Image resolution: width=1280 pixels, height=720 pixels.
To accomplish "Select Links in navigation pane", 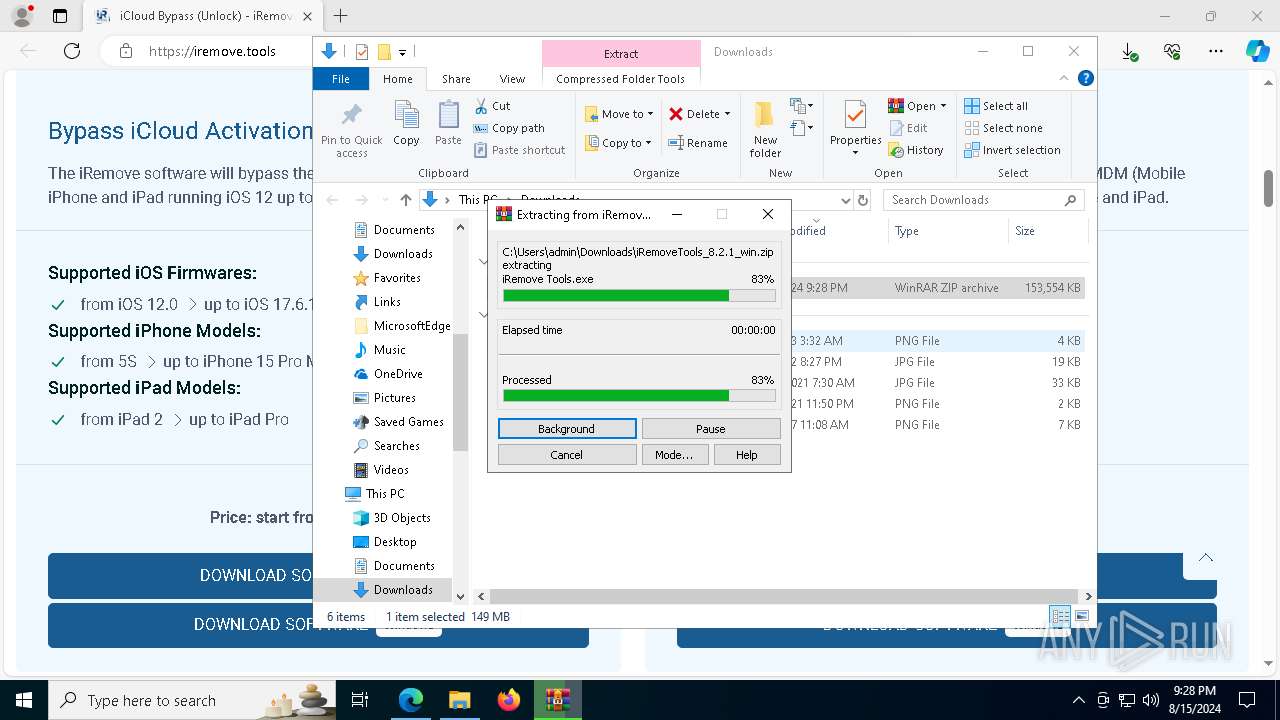I will [x=387, y=302].
